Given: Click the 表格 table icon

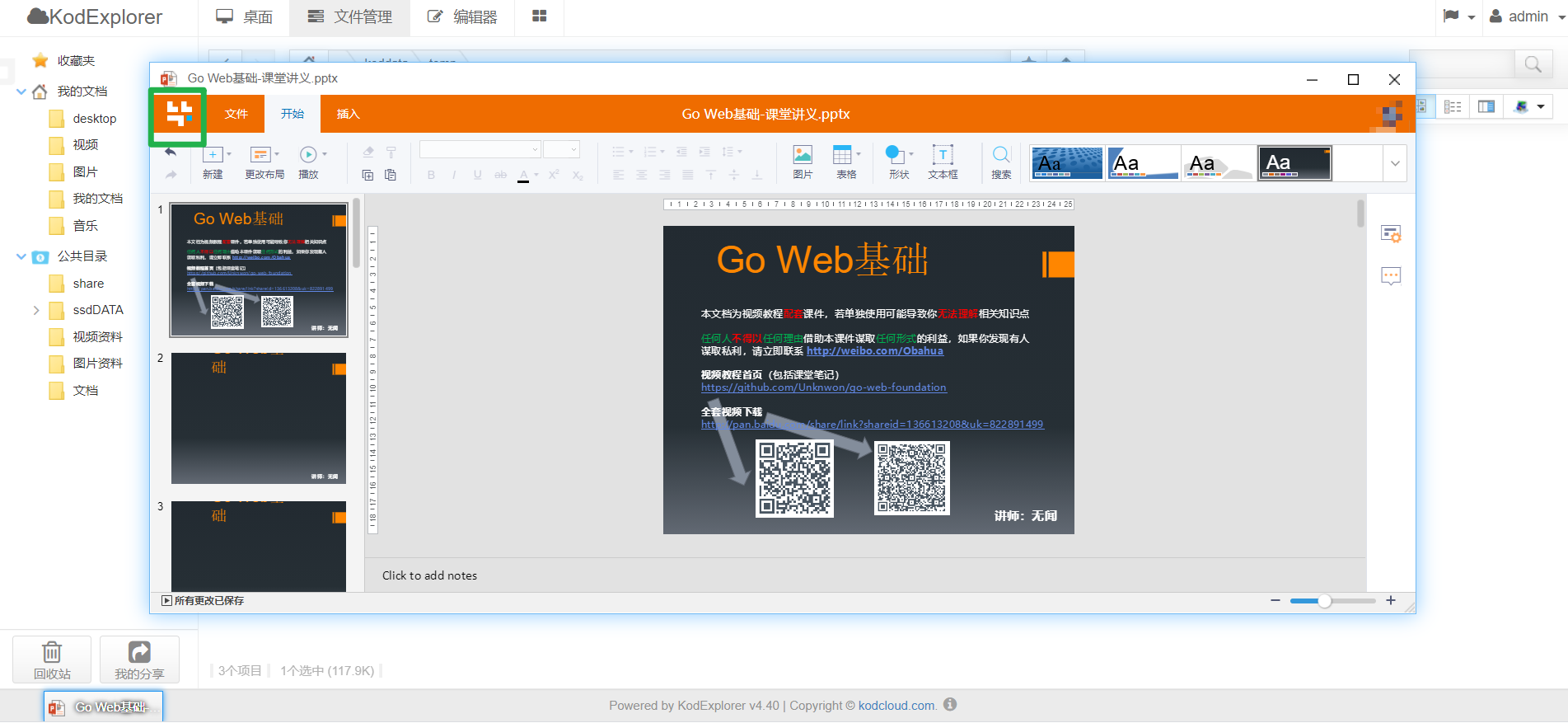Looking at the screenshot, I should click(842, 154).
